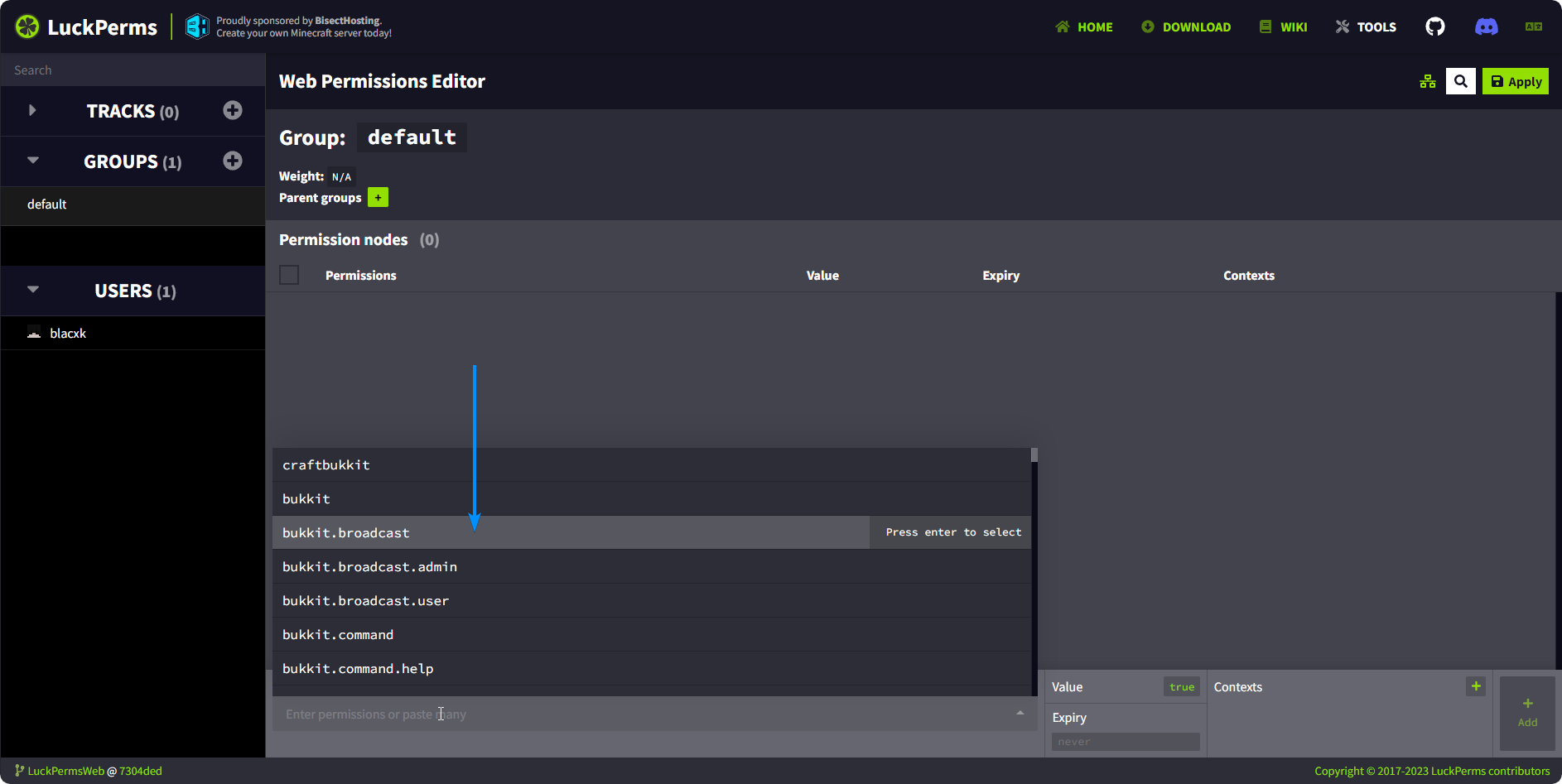
Task: Add a new track with plus icon
Action: click(x=233, y=110)
